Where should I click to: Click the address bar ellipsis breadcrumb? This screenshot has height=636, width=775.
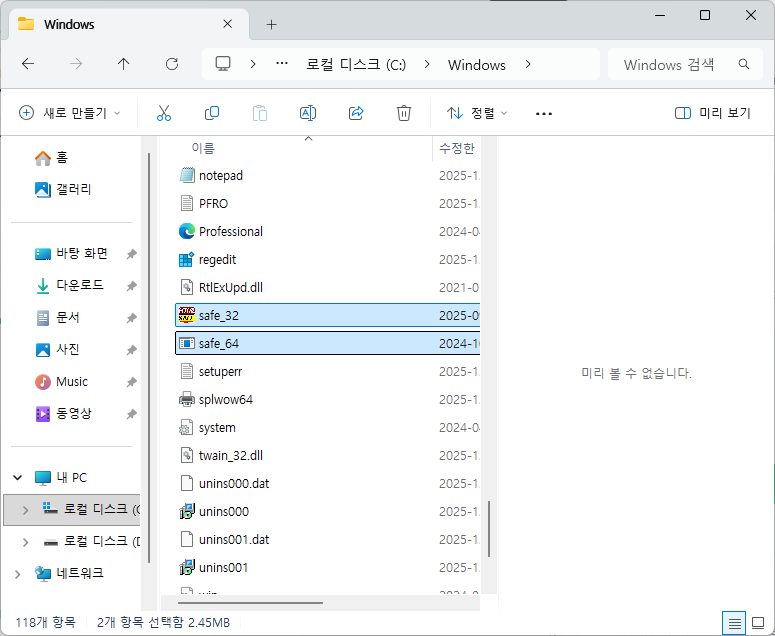coord(282,64)
